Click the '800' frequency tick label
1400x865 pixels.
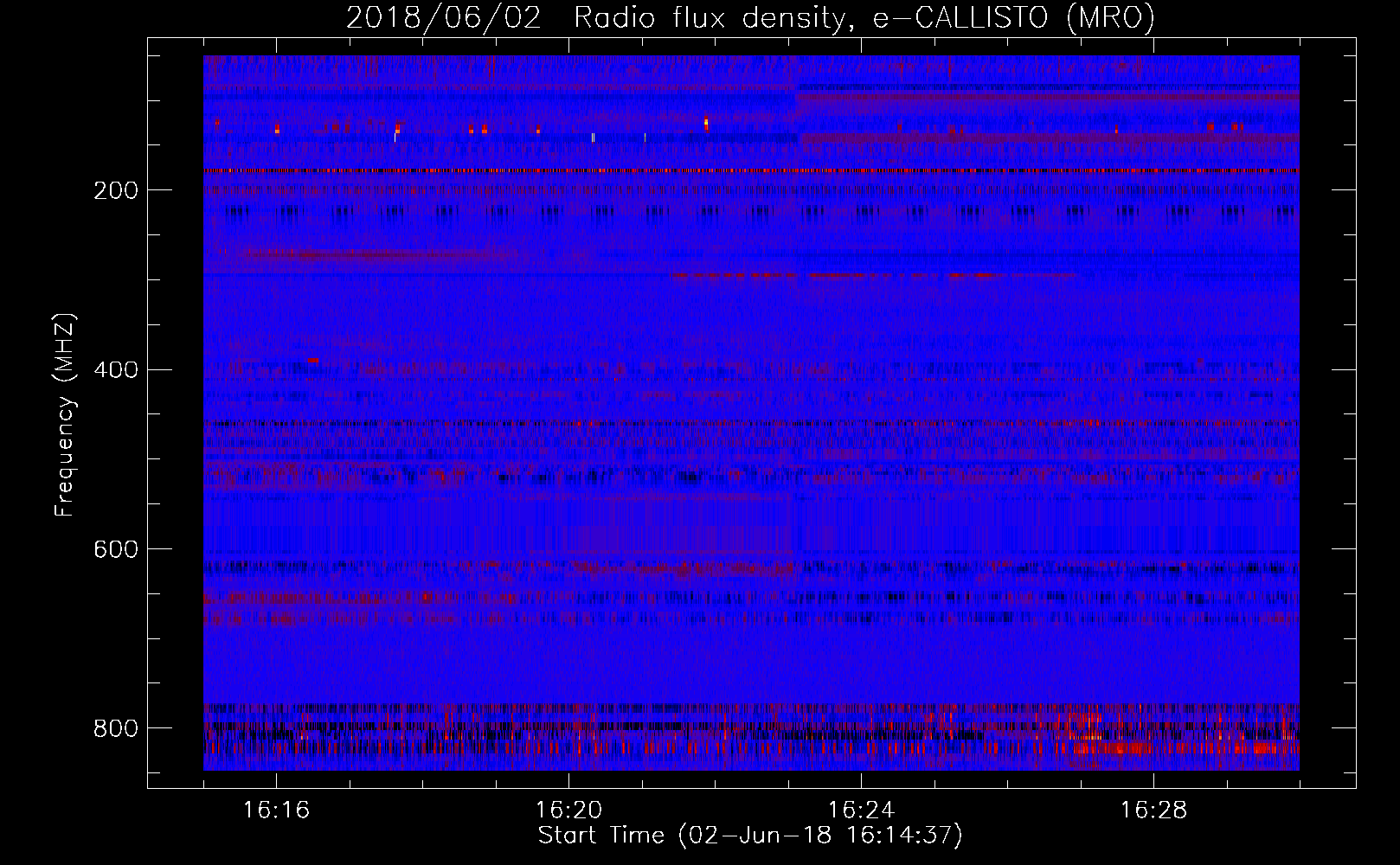coord(116,728)
